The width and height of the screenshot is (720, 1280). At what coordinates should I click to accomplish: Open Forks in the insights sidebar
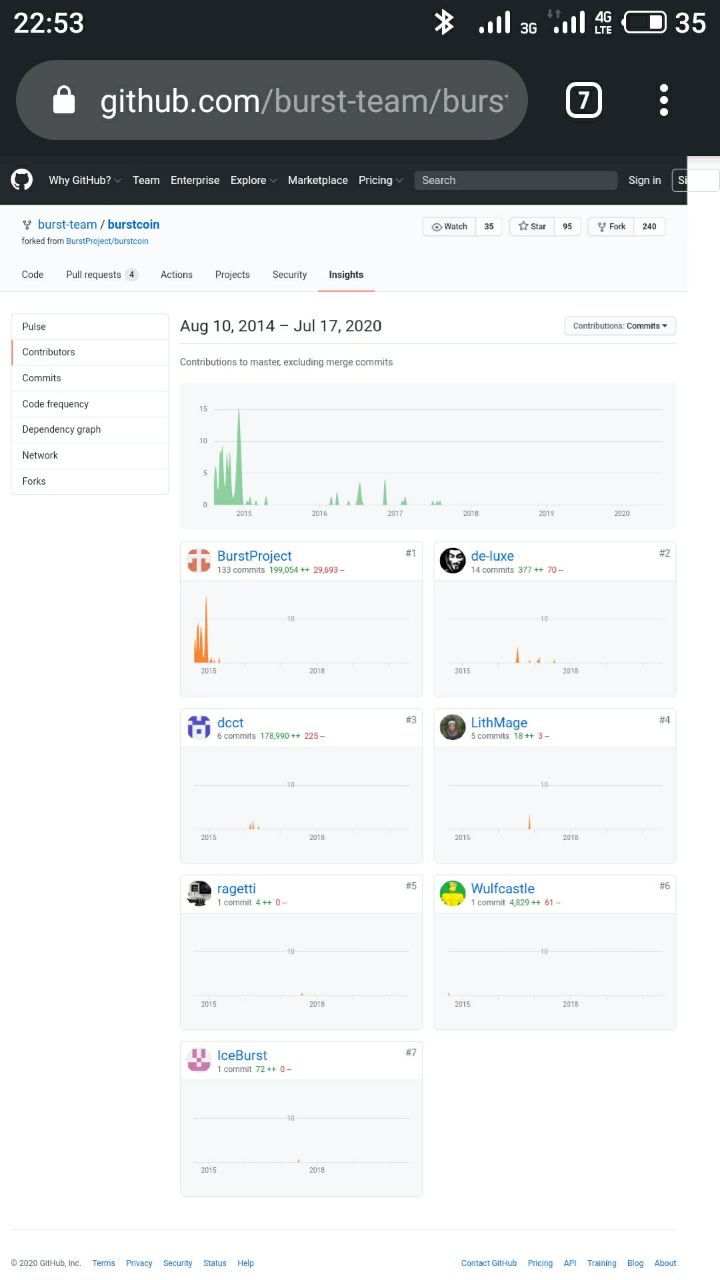click(x=90, y=481)
